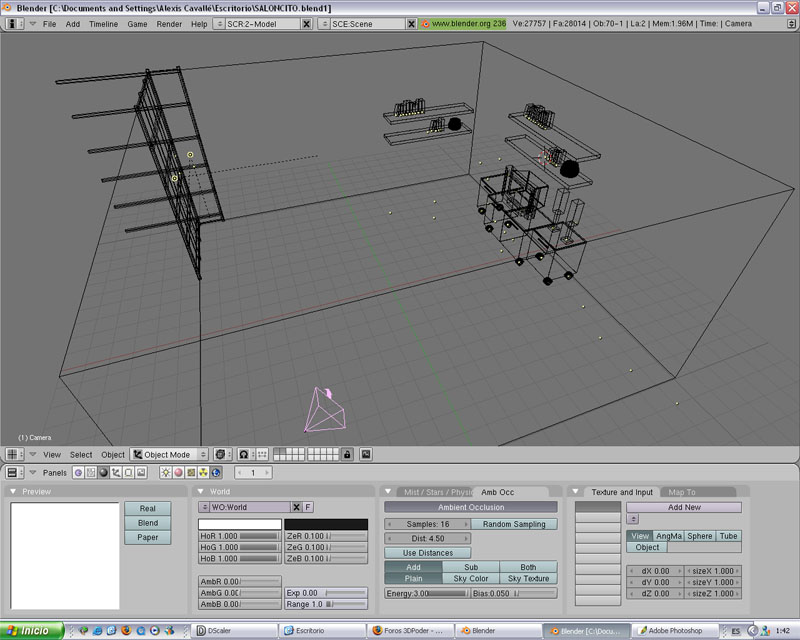Enable Paper sky option
Image resolution: width=800 pixels, height=640 pixels.
point(147,537)
